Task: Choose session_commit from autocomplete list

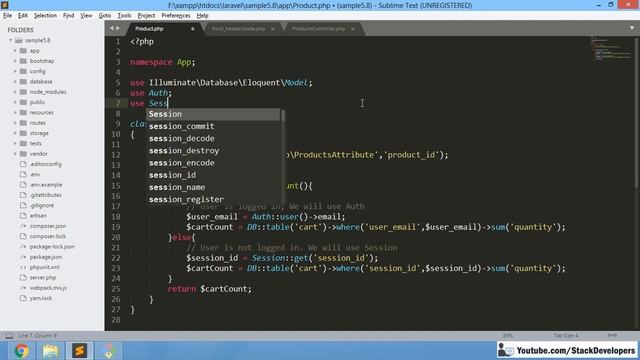Action: [x=213, y=126]
